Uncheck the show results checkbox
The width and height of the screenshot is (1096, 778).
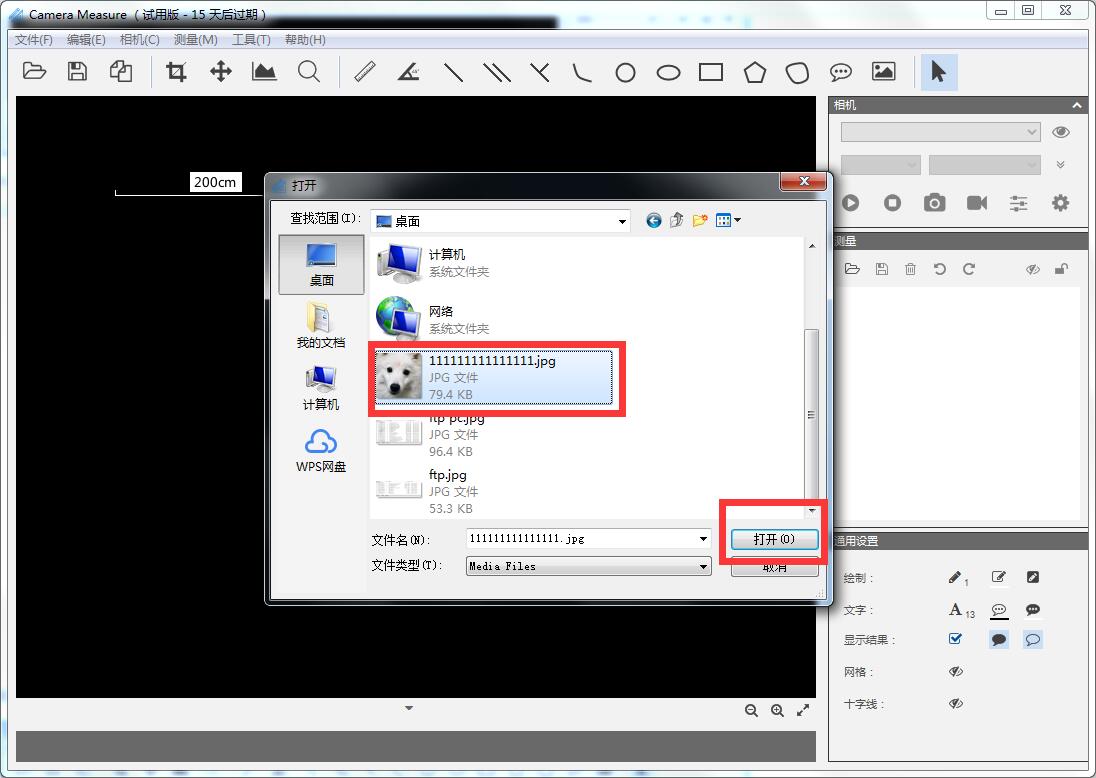pyautogui.click(x=955, y=639)
